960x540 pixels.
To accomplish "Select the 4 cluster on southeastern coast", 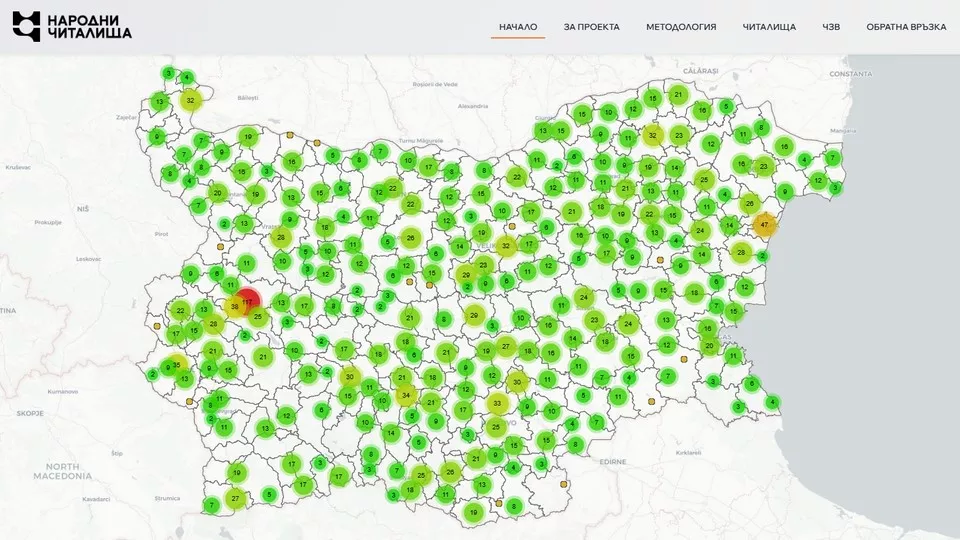I will (772, 402).
